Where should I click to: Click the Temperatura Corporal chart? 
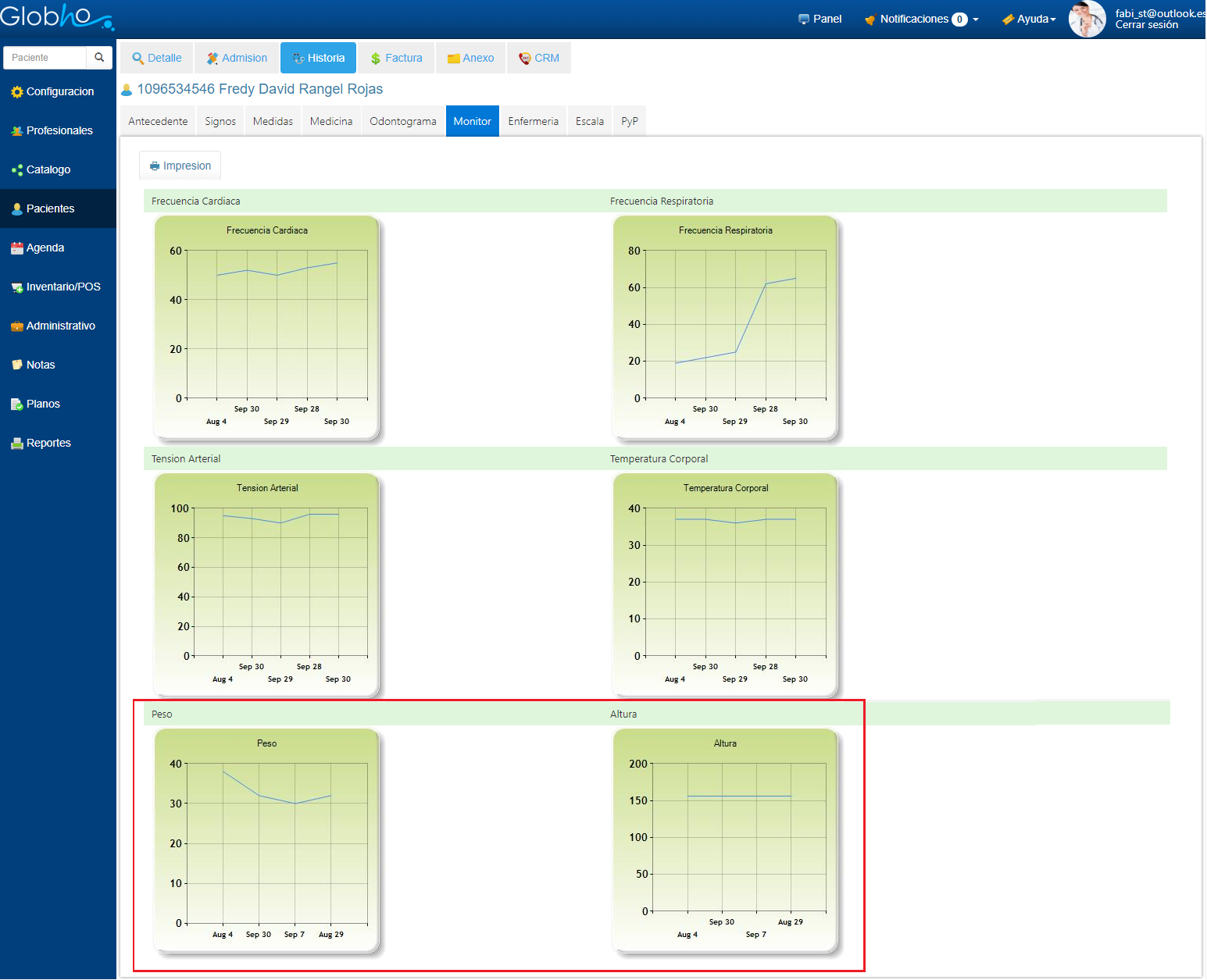[x=726, y=586]
